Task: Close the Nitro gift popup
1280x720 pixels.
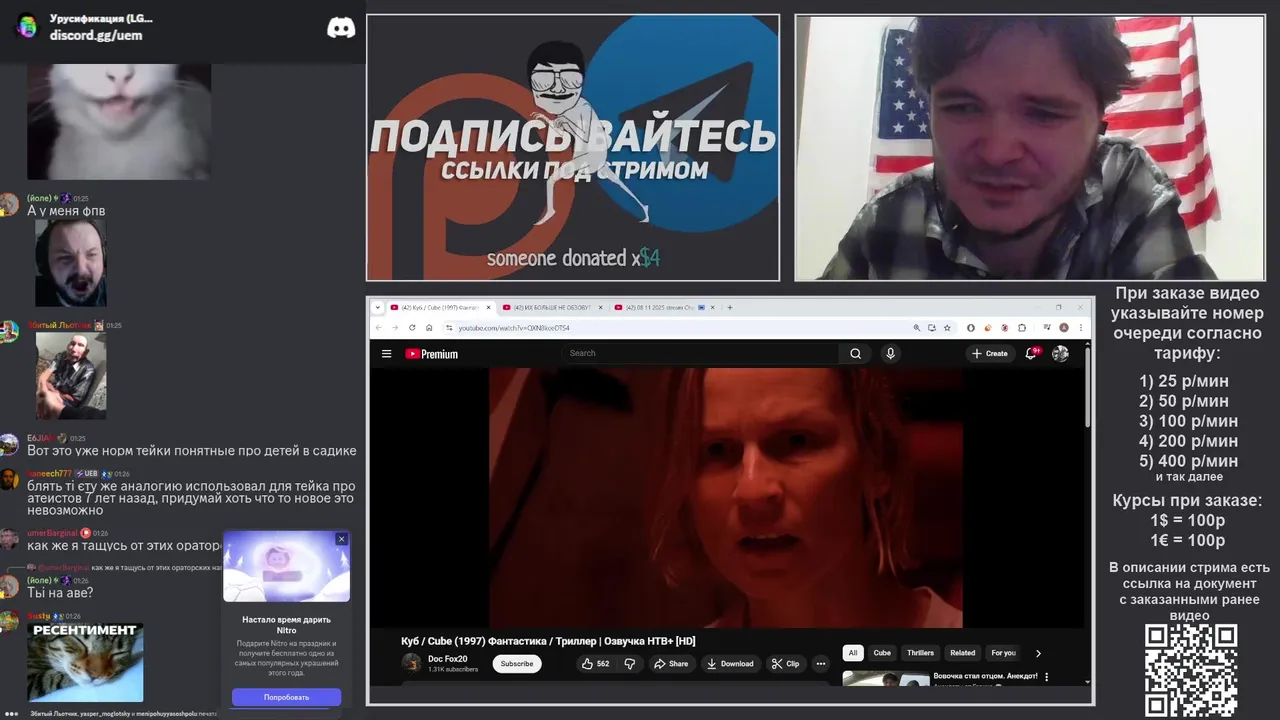Action: [341, 539]
